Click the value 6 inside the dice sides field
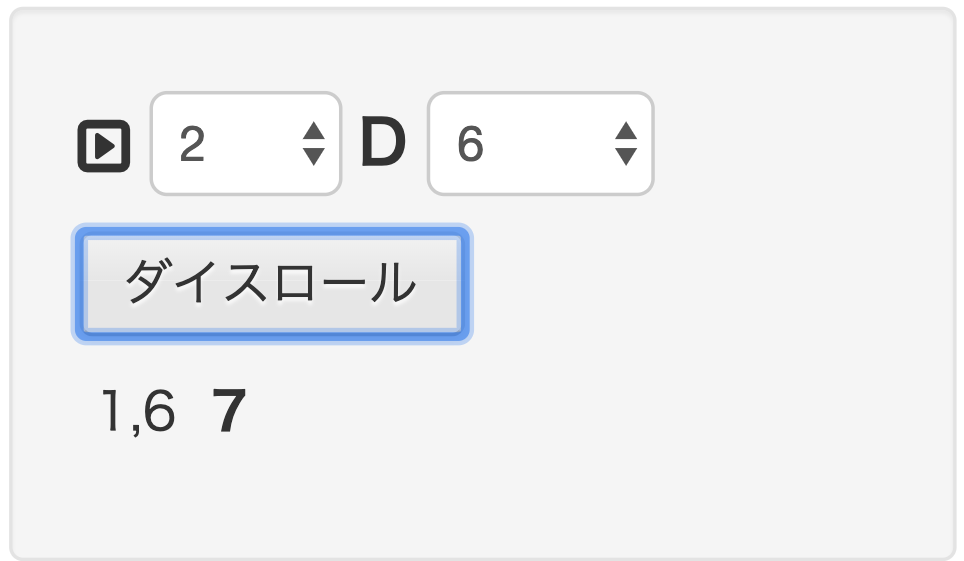The width and height of the screenshot is (964, 561). [x=470, y=146]
